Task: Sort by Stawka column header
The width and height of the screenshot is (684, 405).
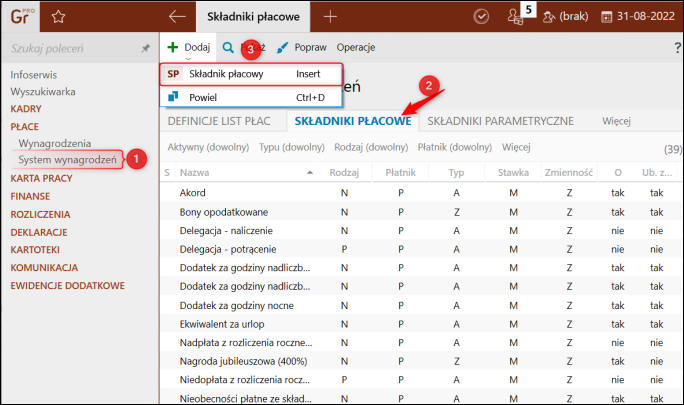Action: click(x=513, y=172)
